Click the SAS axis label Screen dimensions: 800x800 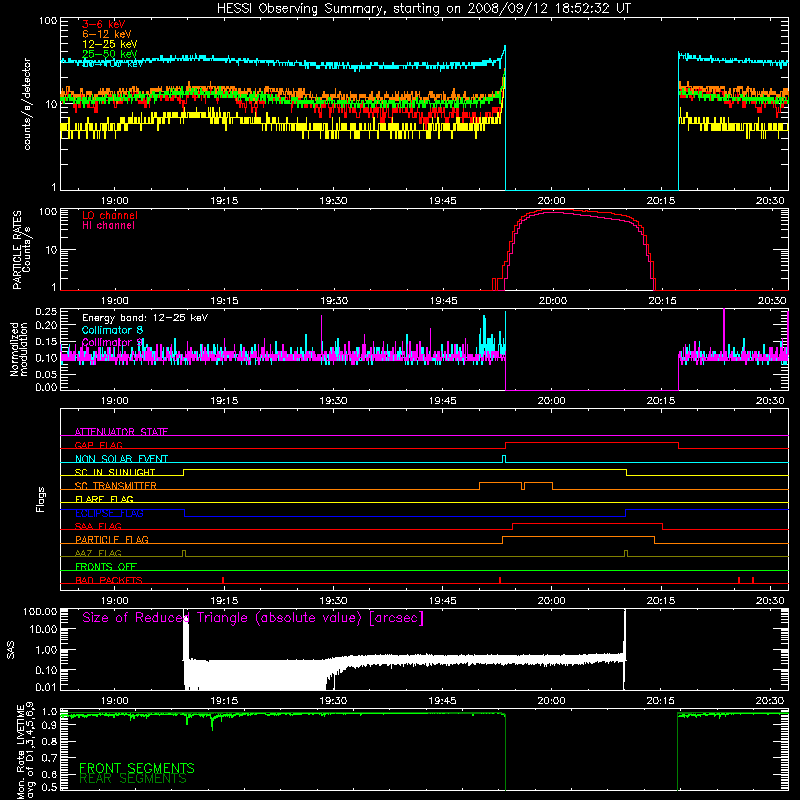(x=10, y=650)
